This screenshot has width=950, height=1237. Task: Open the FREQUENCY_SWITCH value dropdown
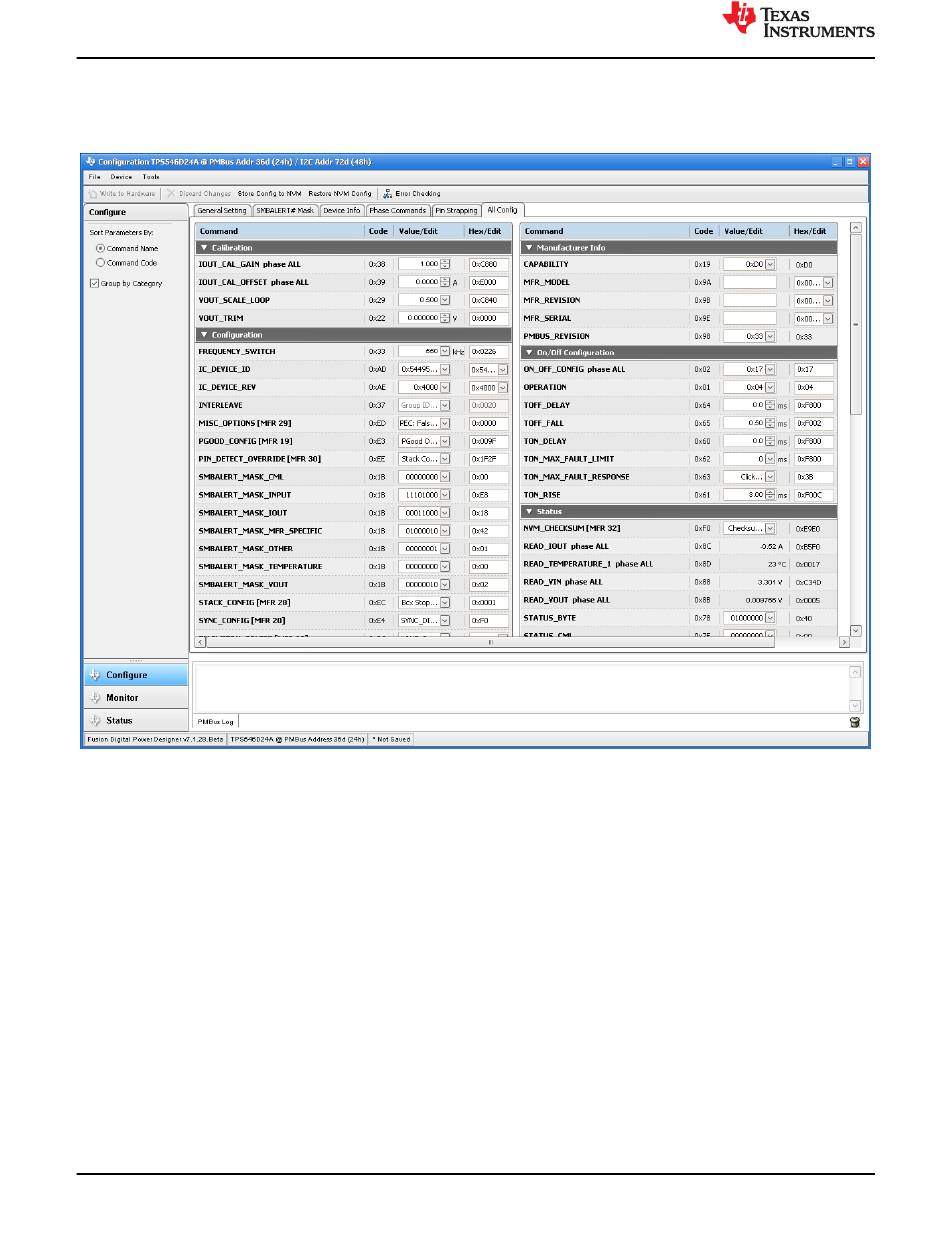click(445, 352)
